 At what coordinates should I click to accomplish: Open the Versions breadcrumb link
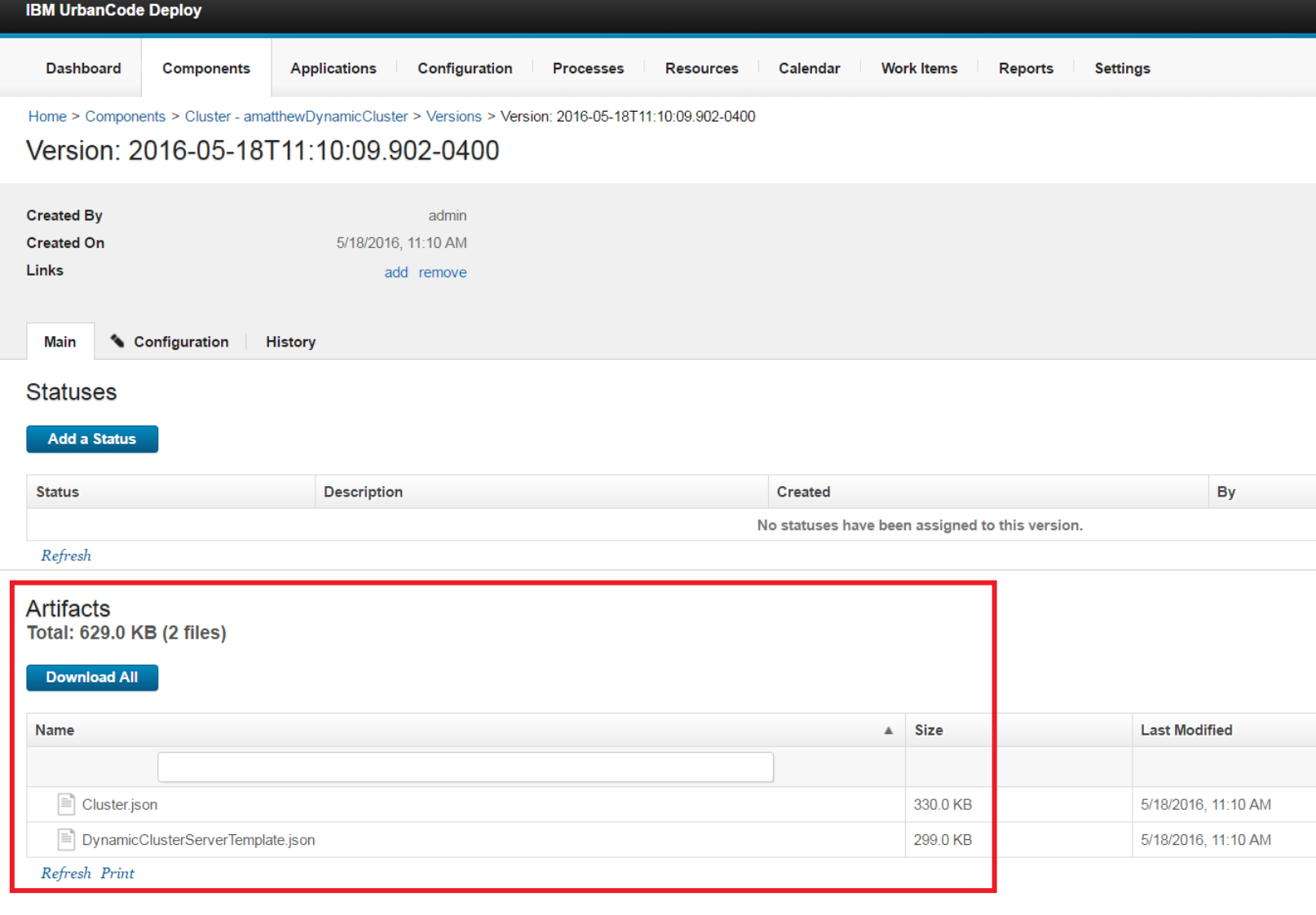point(453,117)
